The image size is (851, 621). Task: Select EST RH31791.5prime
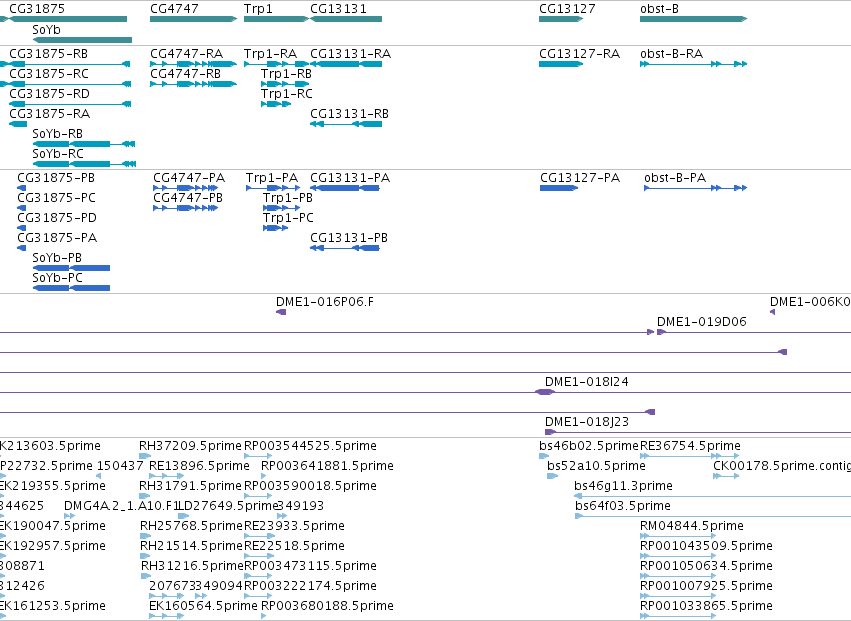click(x=145, y=496)
